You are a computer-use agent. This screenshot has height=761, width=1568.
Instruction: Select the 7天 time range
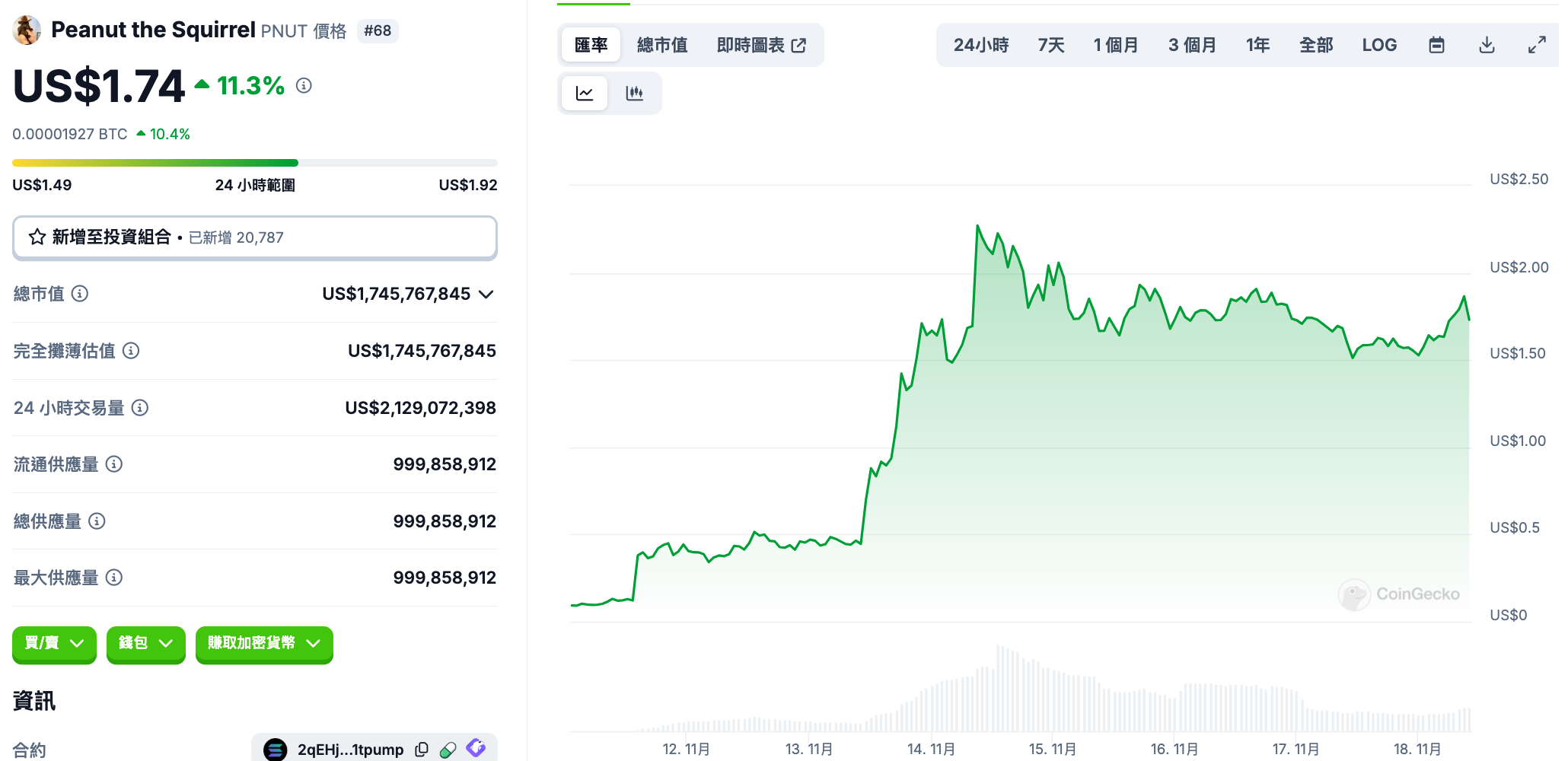pyautogui.click(x=1051, y=45)
